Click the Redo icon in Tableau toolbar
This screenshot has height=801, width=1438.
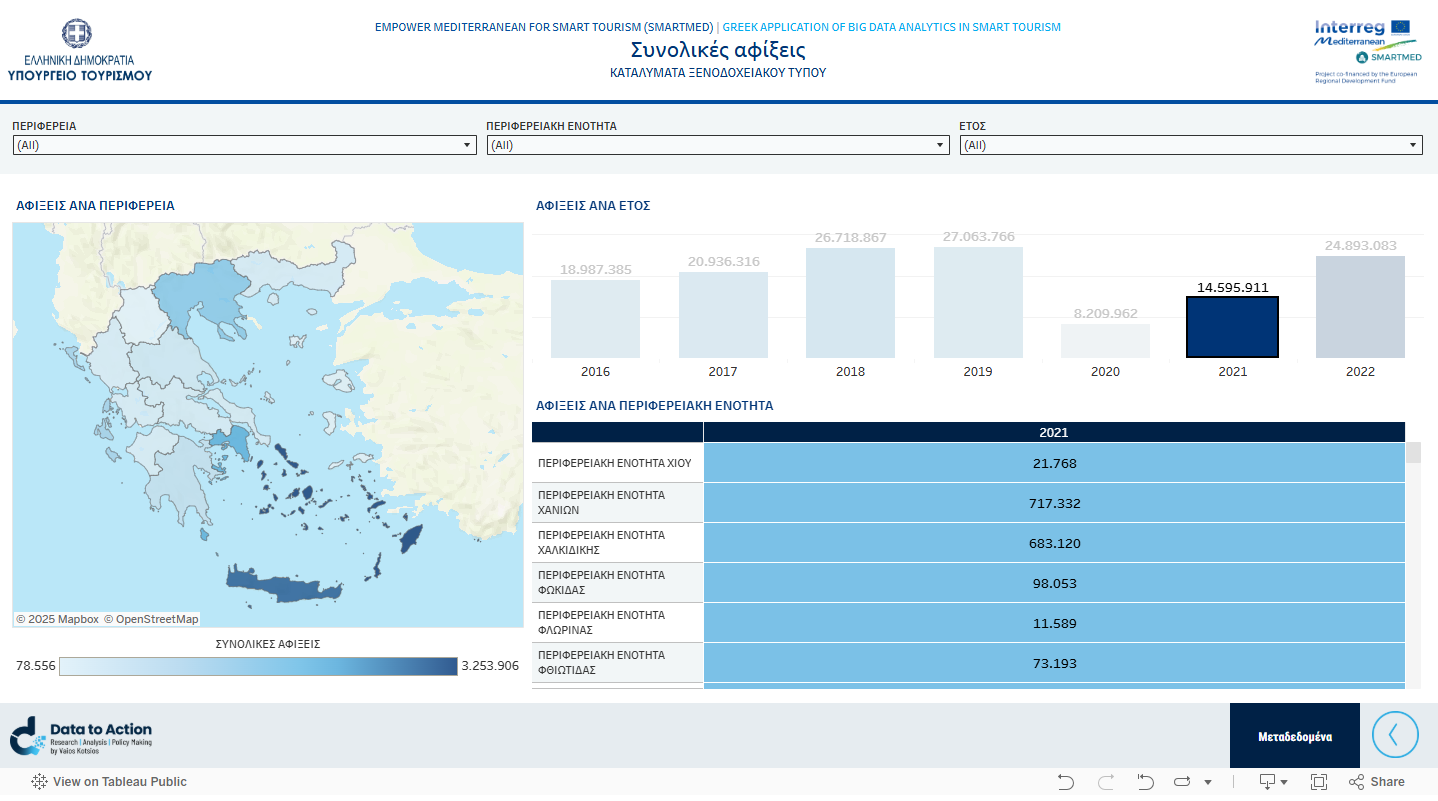(1106, 782)
